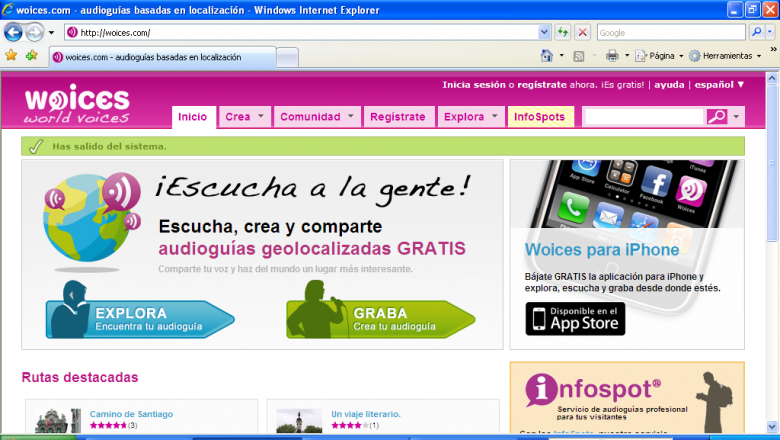Open the Comunidad navigation menu
This screenshot has height=440, width=780.
pos(317,117)
